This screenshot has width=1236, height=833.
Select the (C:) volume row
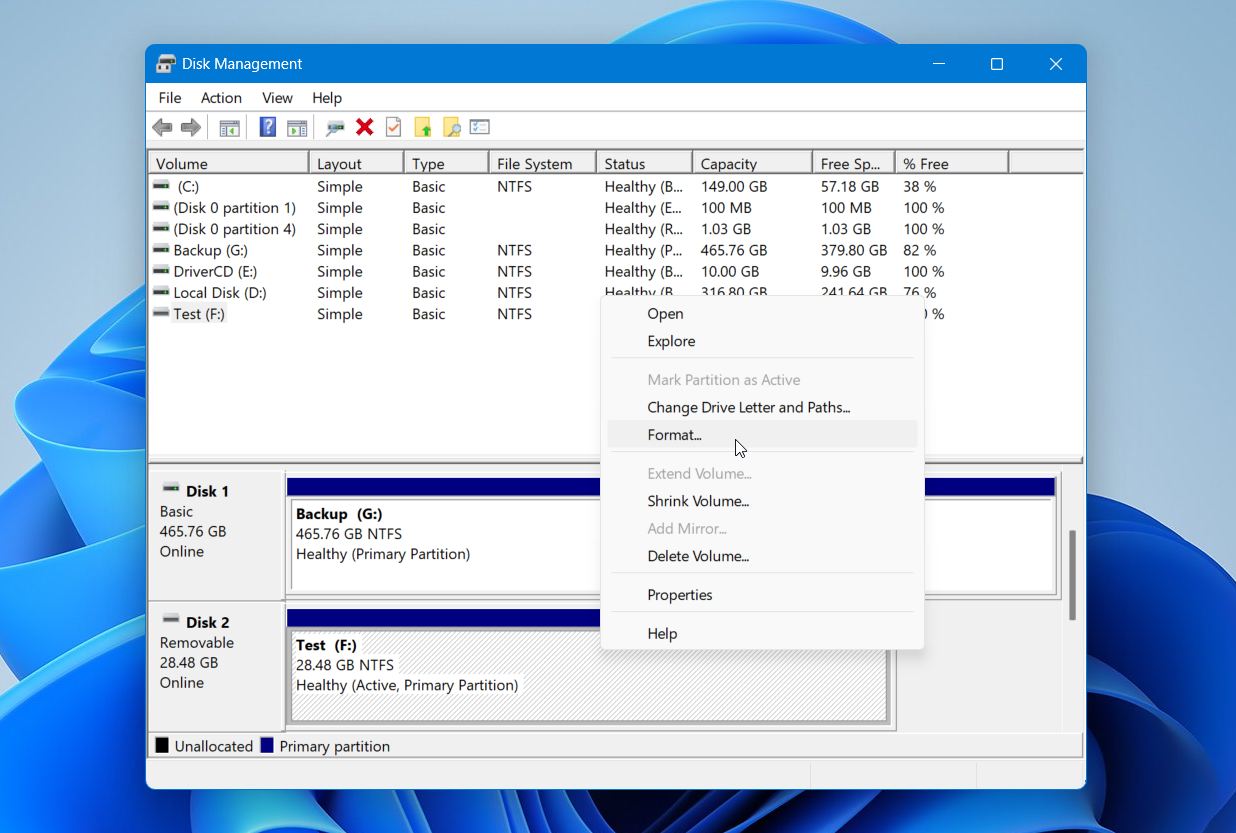615,186
